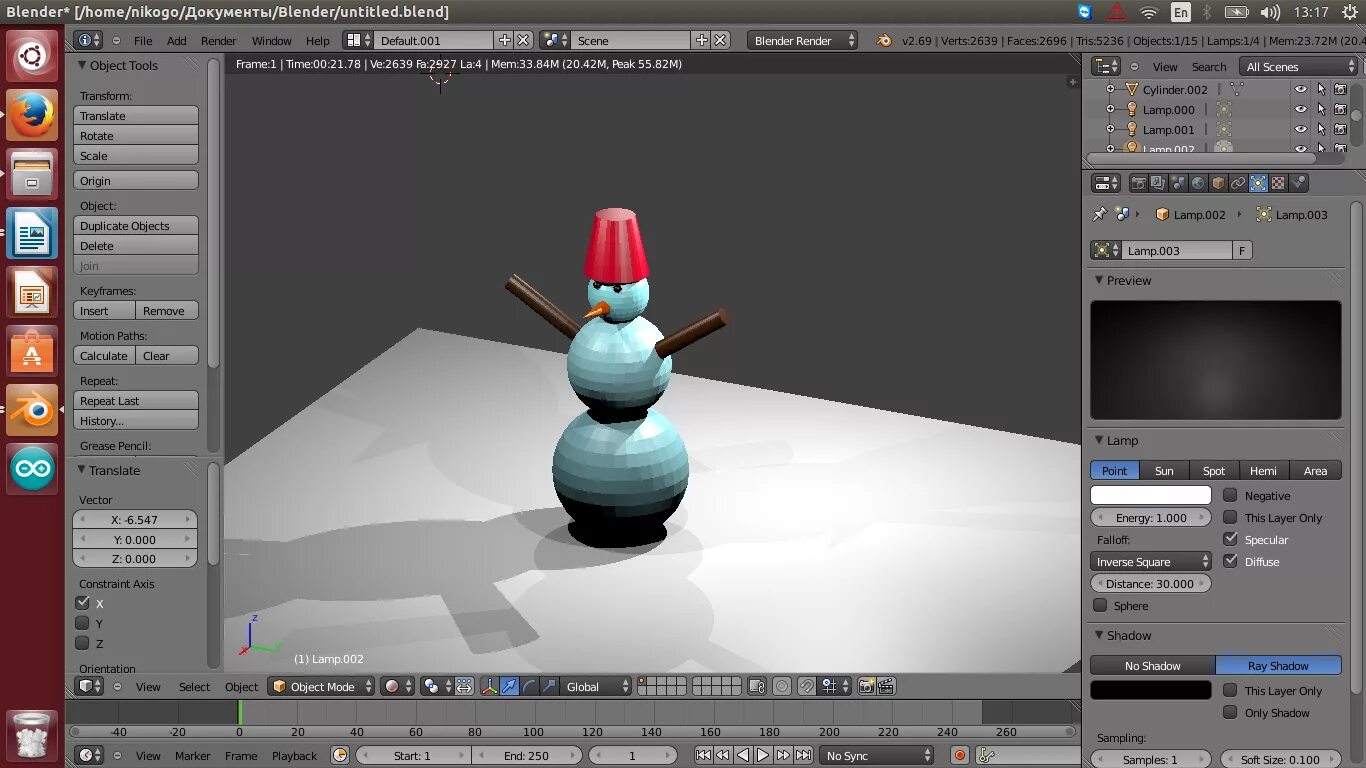This screenshot has width=1366, height=768.
Task: Open the Global orientation dropdown
Action: tap(597, 686)
